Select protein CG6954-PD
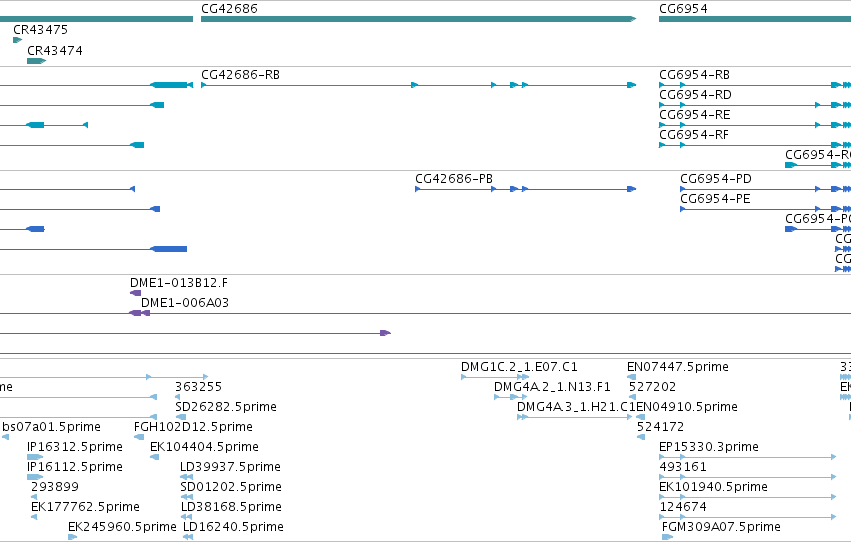851x542 pixels. click(716, 179)
